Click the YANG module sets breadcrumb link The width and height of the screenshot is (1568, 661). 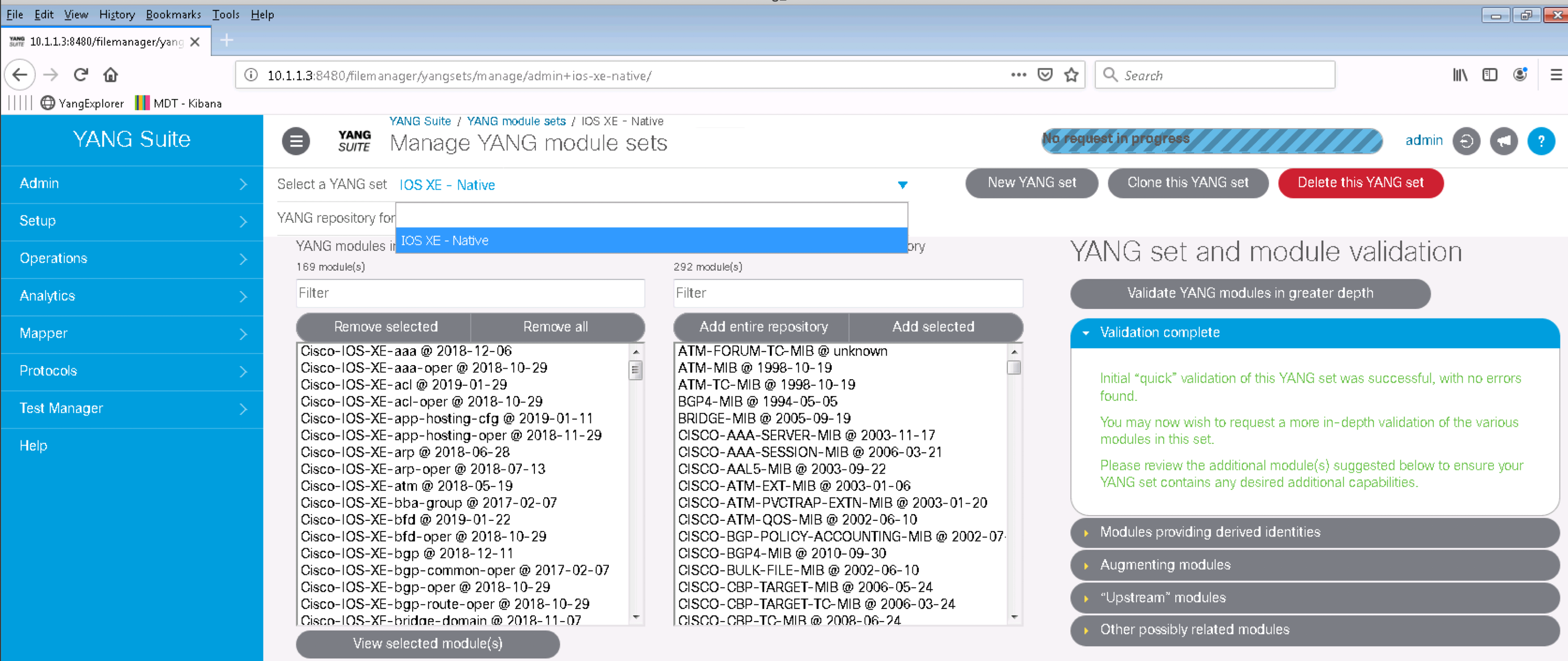click(x=515, y=121)
